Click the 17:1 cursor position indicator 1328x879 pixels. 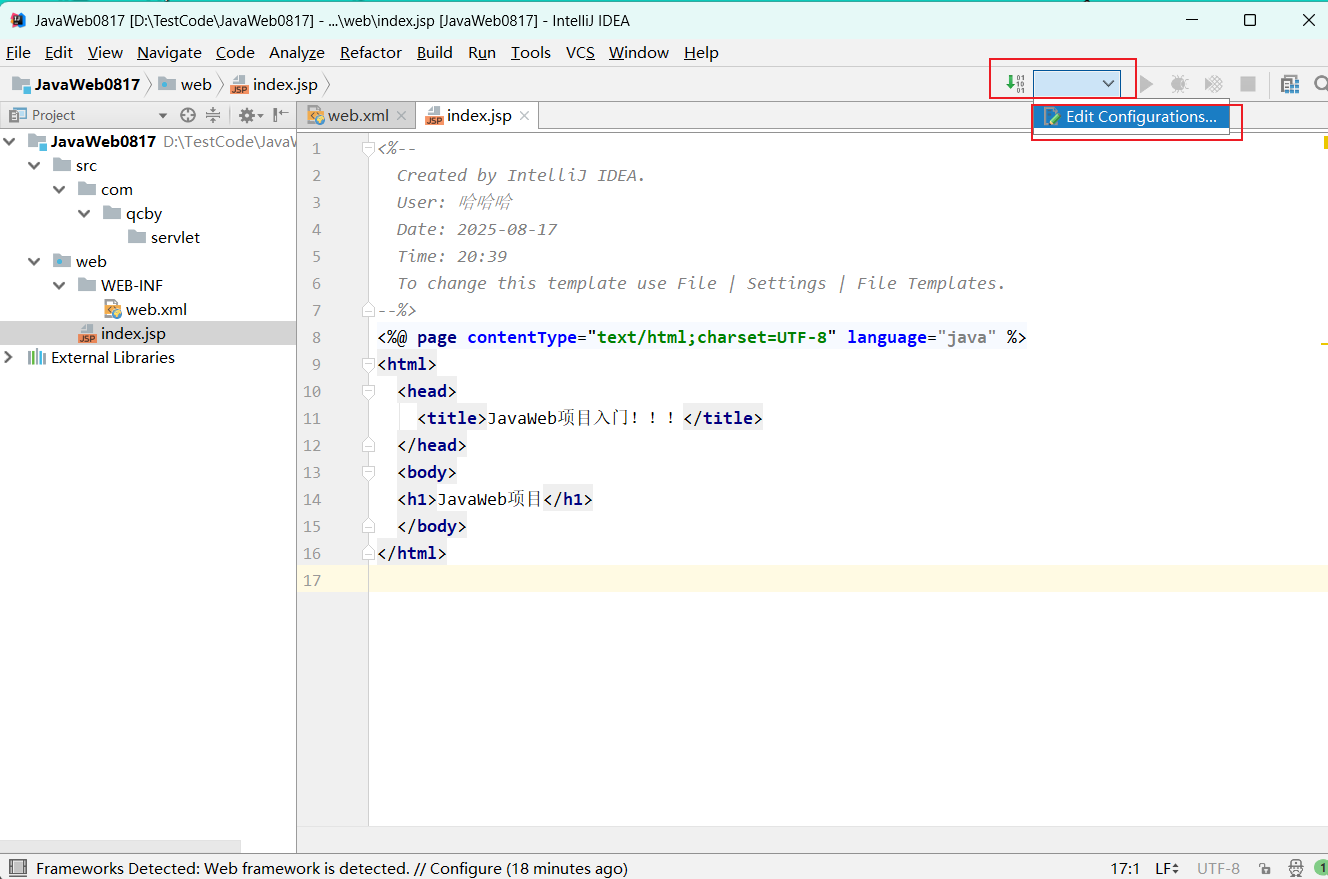[1124, 868]
